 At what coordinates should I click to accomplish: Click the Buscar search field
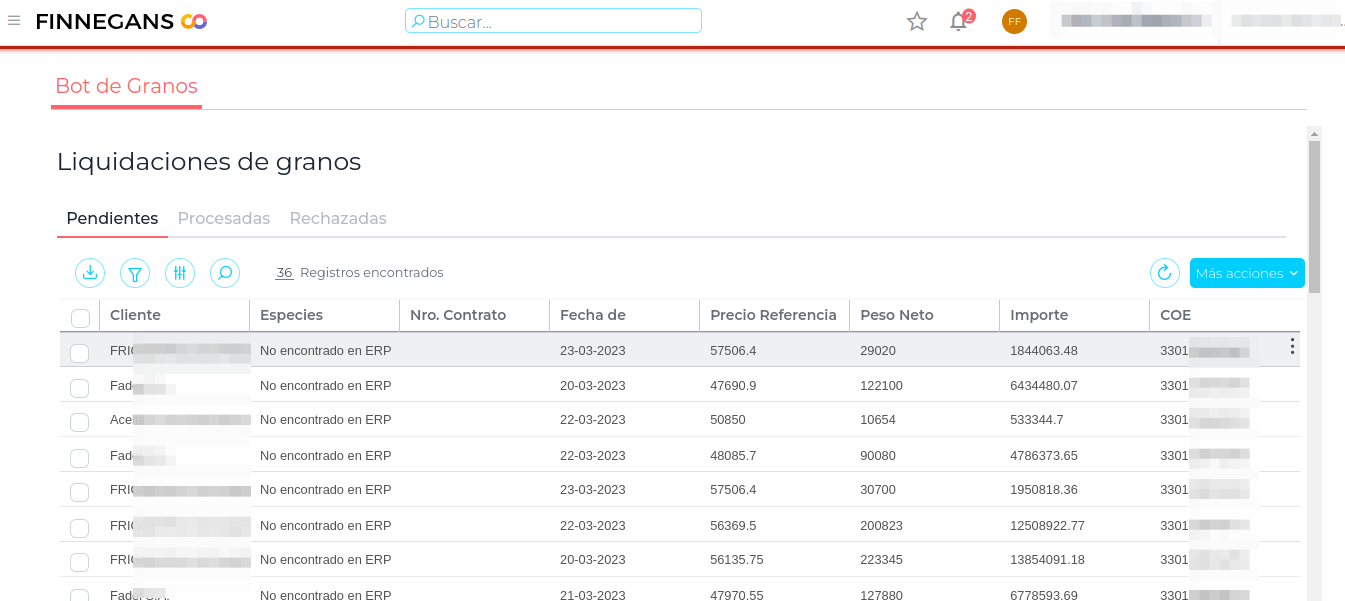click(553, 21)
